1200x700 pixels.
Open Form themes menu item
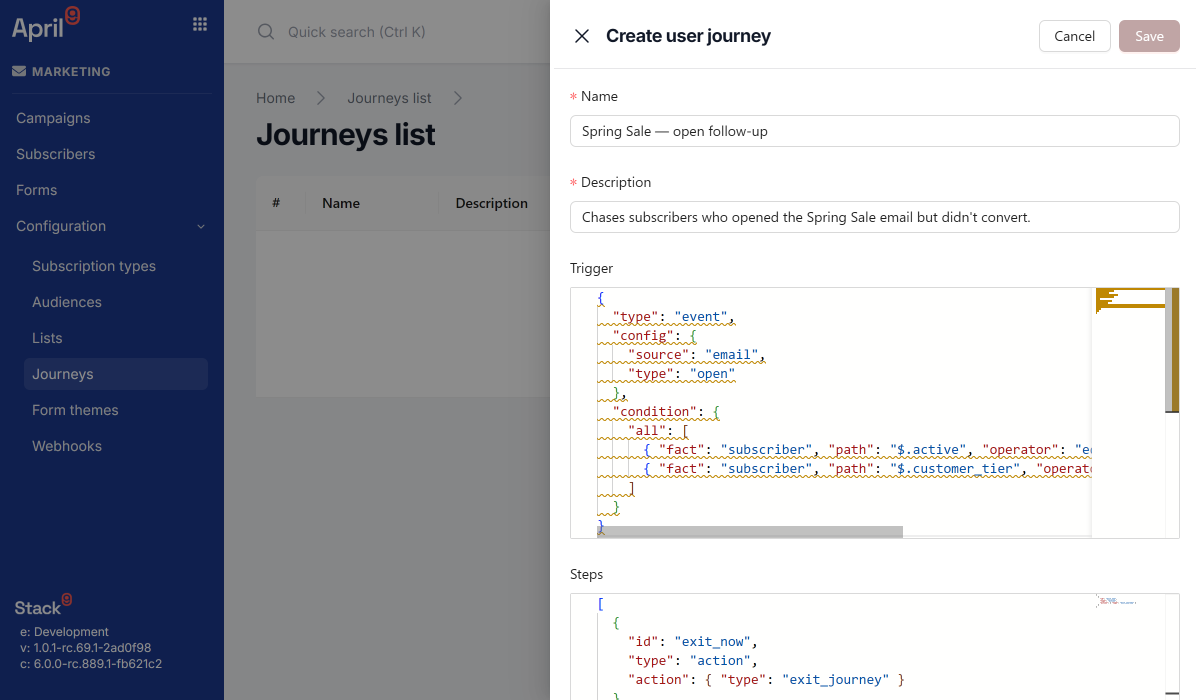[75, 410]
